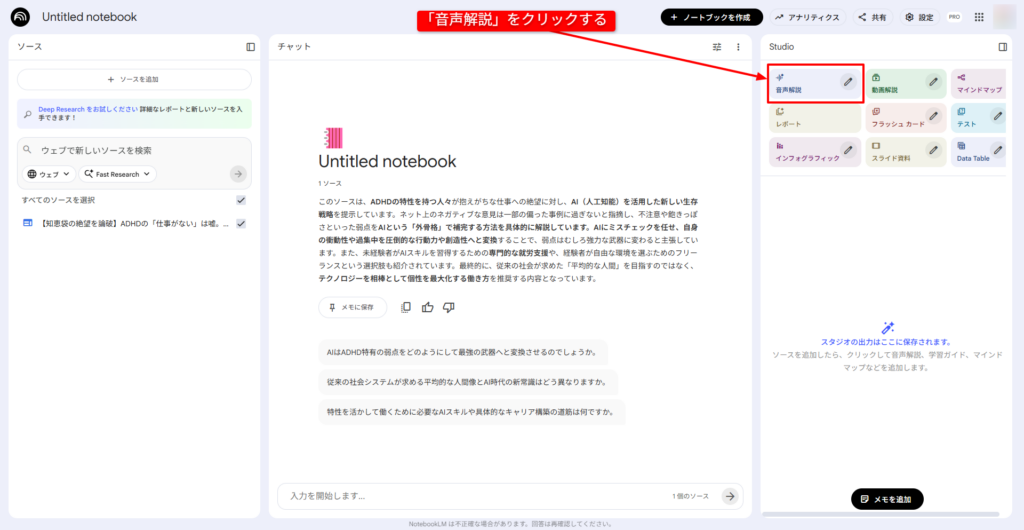The width and height of the screenshot is (1024, 530).
Task: Select suggested question about 特性を活かして働く
Action: click(x=472, y=413)
